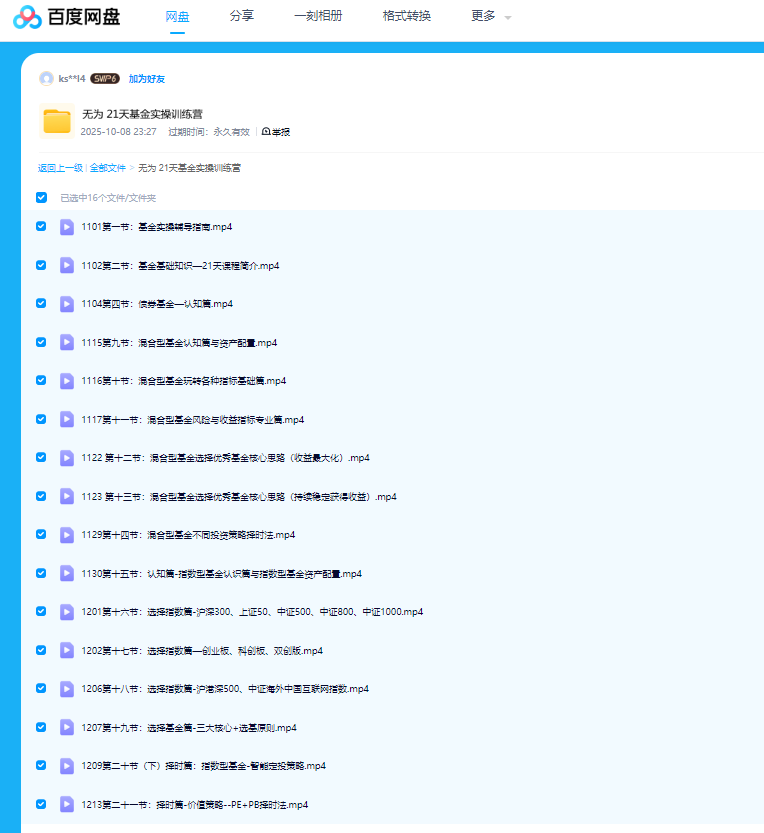The width and height of the screenshot is (764, 833).
Task: Uncheck the 1207第十九节 file checkbox
Action: point(41,727)
